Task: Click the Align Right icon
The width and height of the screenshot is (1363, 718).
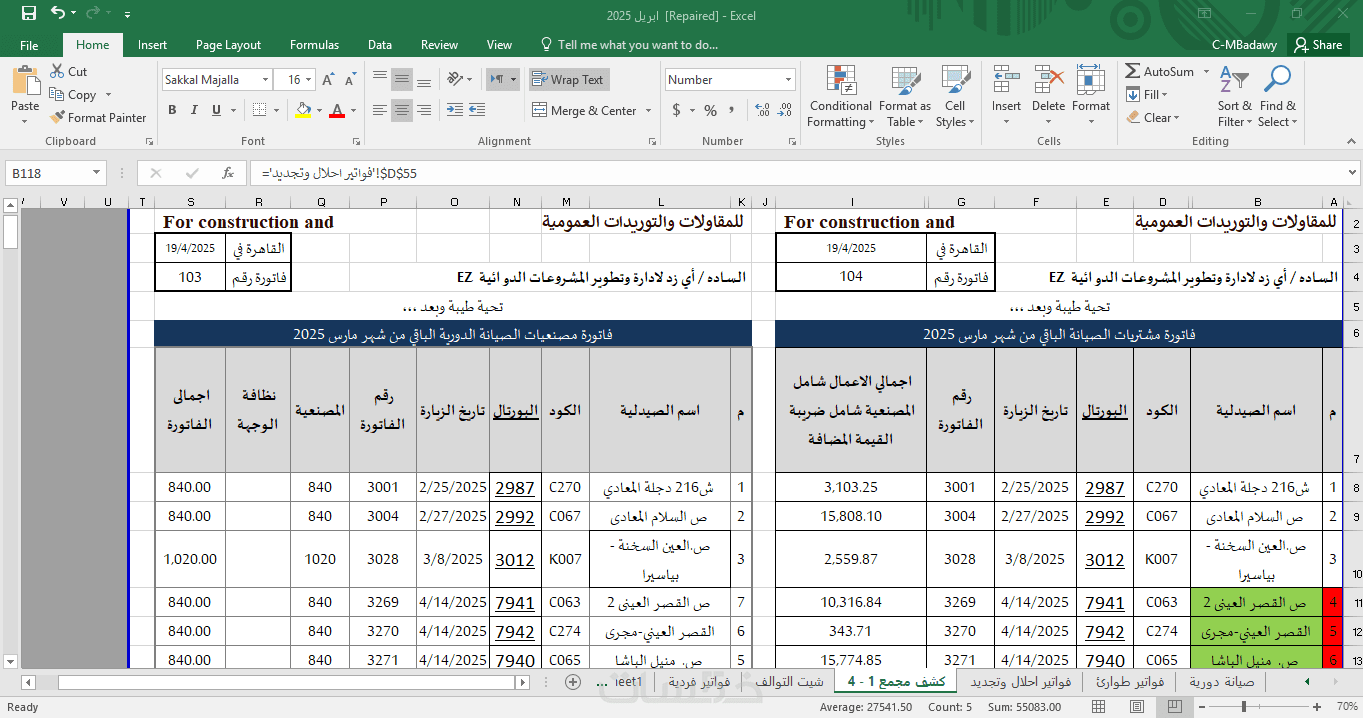Action: click(x=424, y=110)
